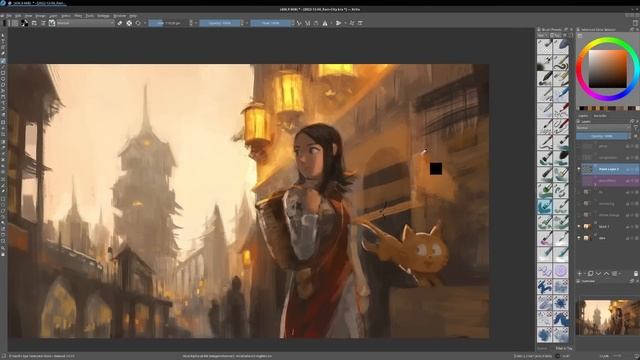Pick a shade in the color square
This screenshot has height=360, width=640.
coord(607,69)
